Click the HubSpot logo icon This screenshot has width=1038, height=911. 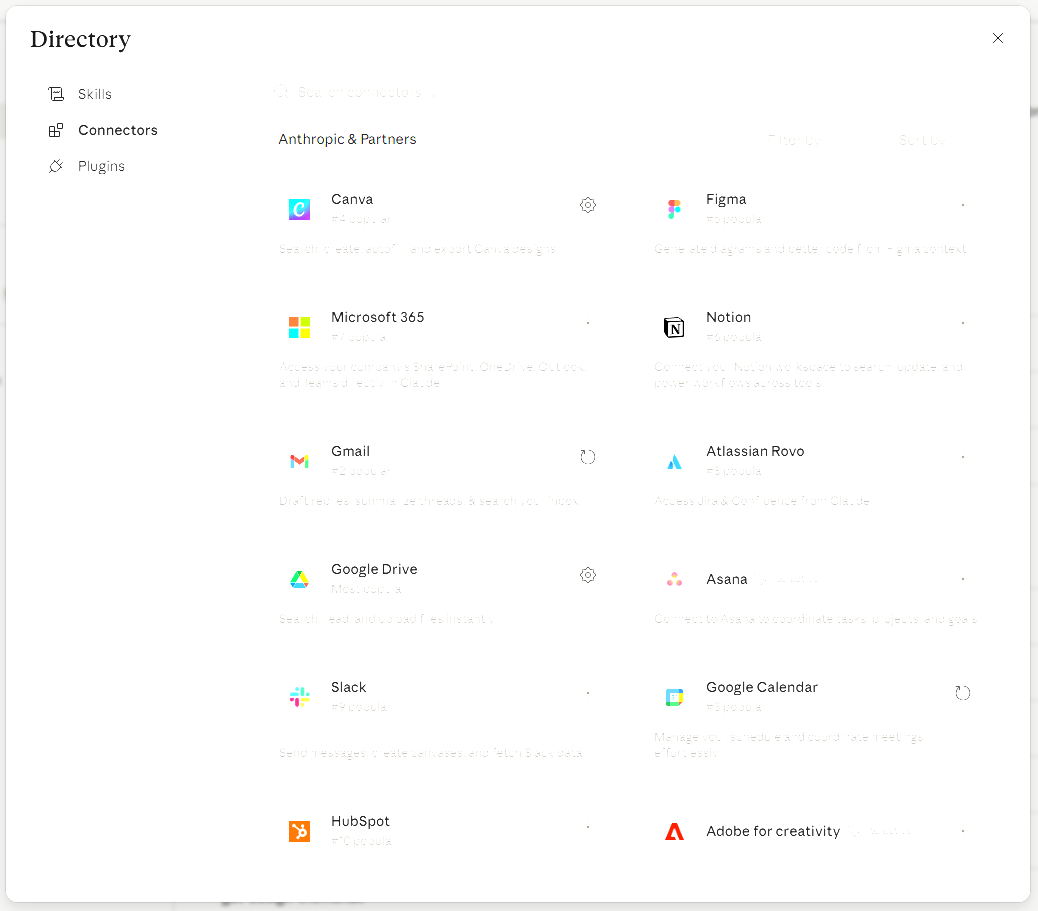(x=299, y=831)
